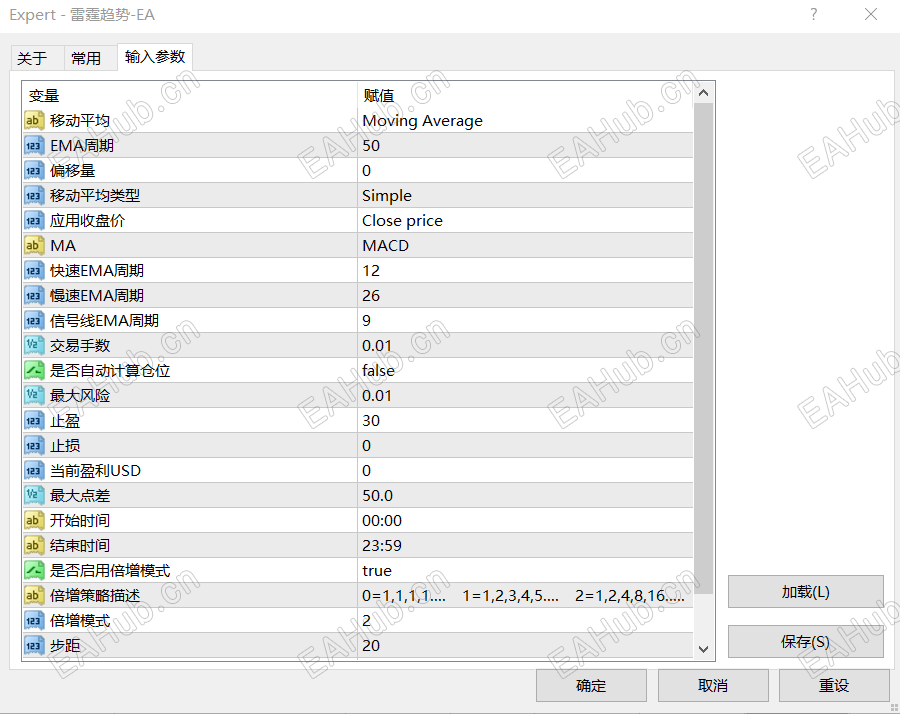The height and width of the screenshot is (714, 900).
Task: Click the string icon beside MA
Action: coord(34,246)
